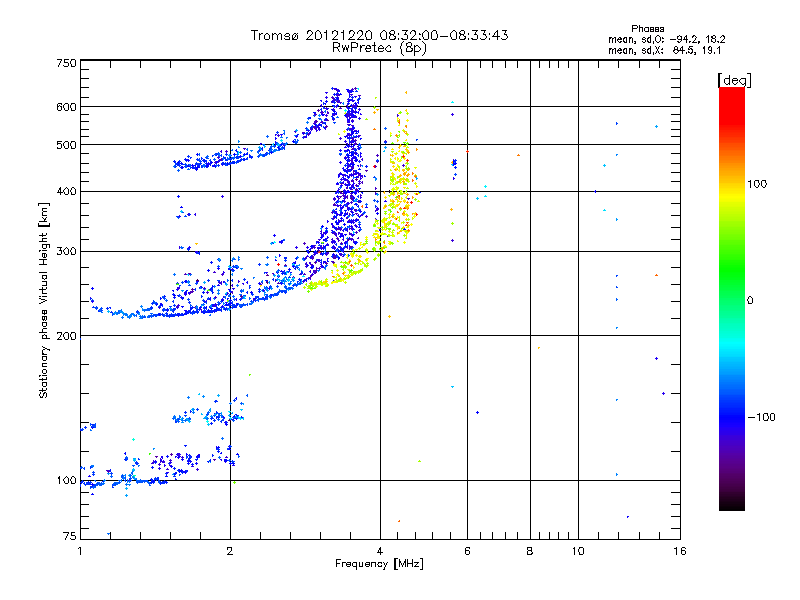Click the x-axis tick label "1"
Image resolution: width=800 pixels, height=600 pixels.
80,551
